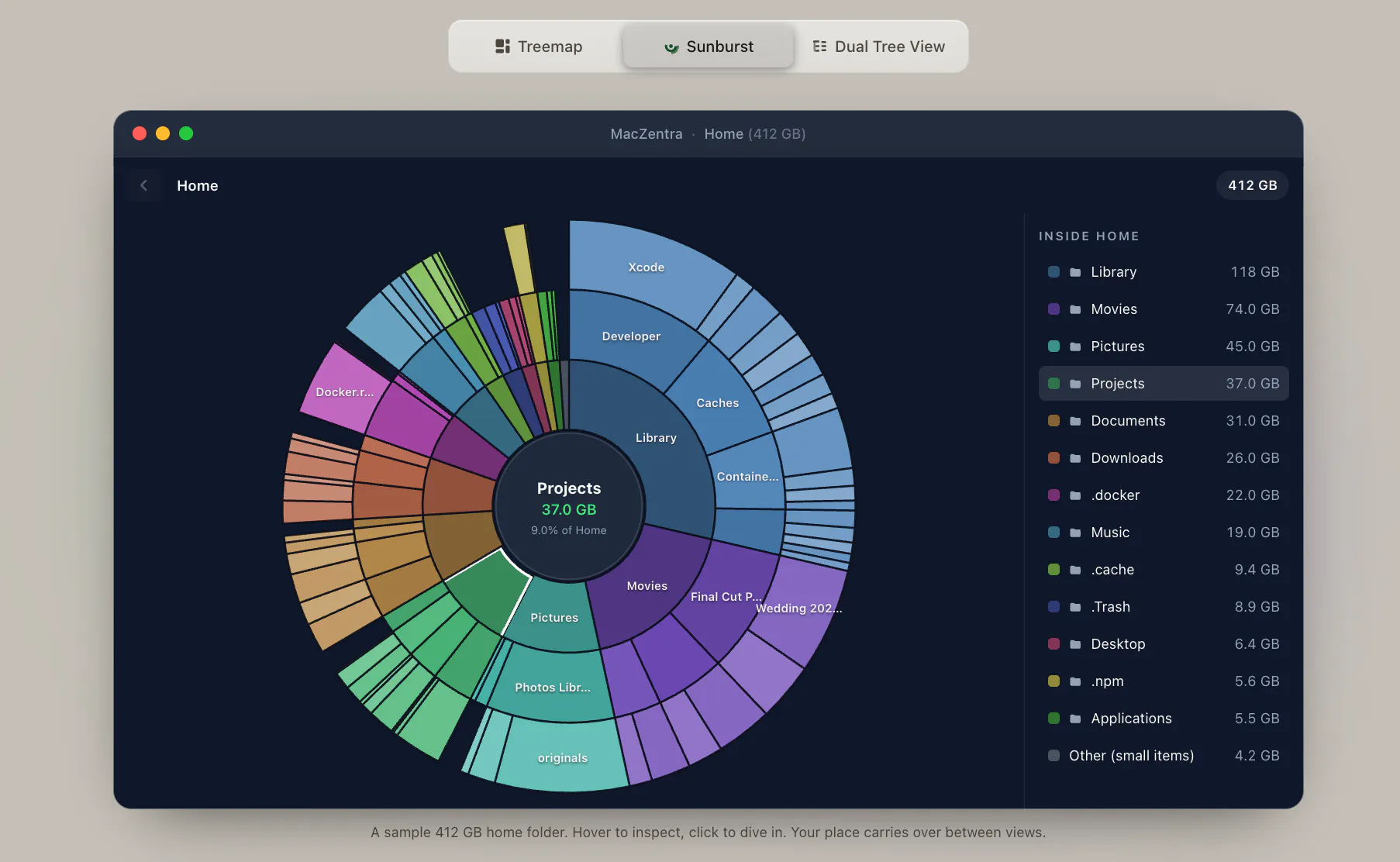Click the Other (small items) row label
Image resolution: width=1400 pixels, height=862 pixels.
(1131, 756)
